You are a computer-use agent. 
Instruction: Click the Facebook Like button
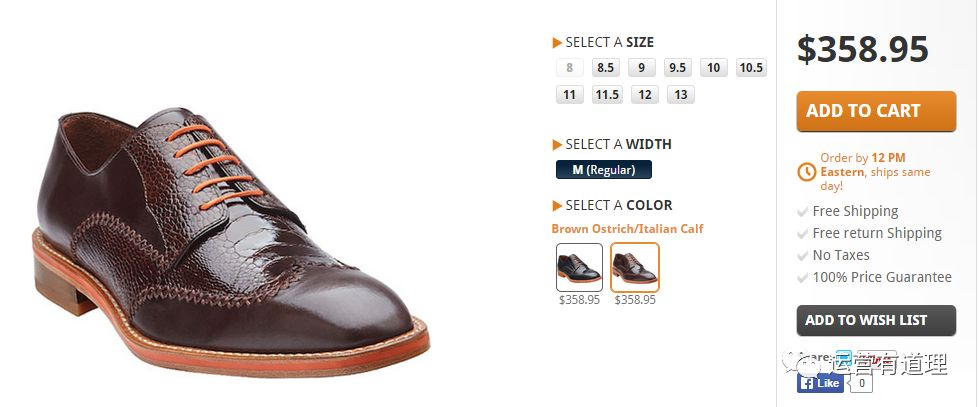(x=820, y=383)
